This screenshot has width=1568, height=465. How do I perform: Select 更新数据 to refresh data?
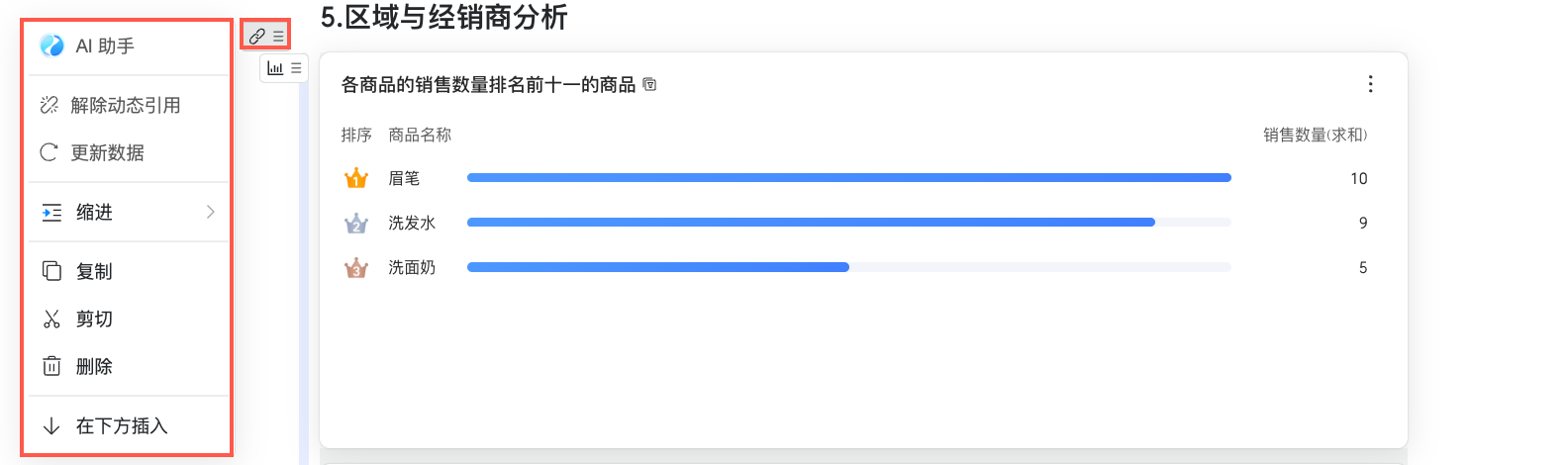point(107,152)
